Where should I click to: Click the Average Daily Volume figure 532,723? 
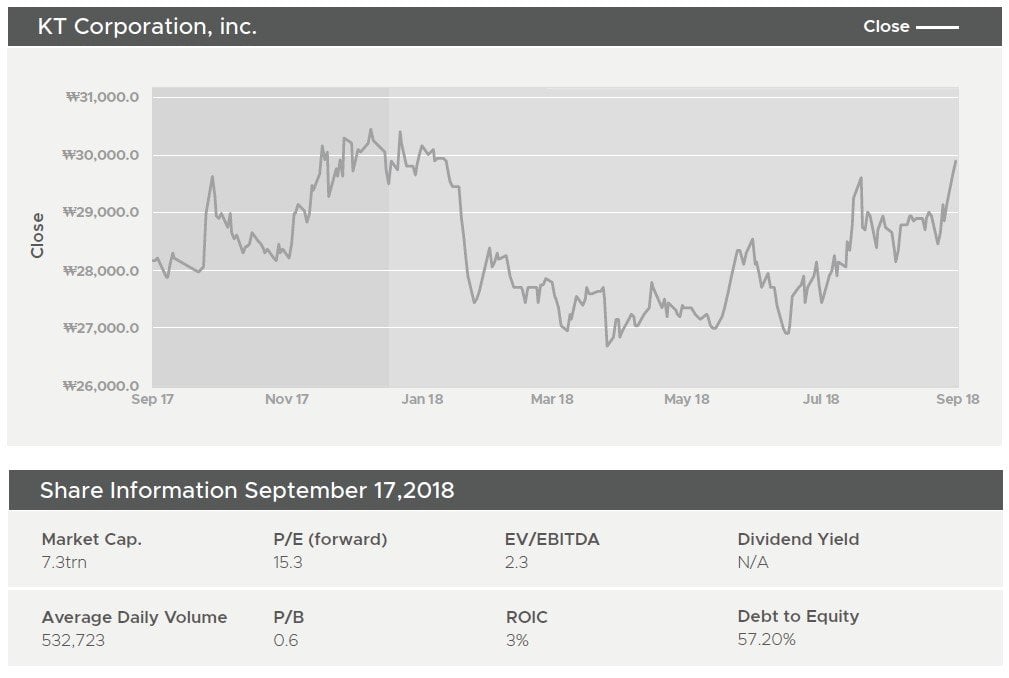[x=73, y=640]
